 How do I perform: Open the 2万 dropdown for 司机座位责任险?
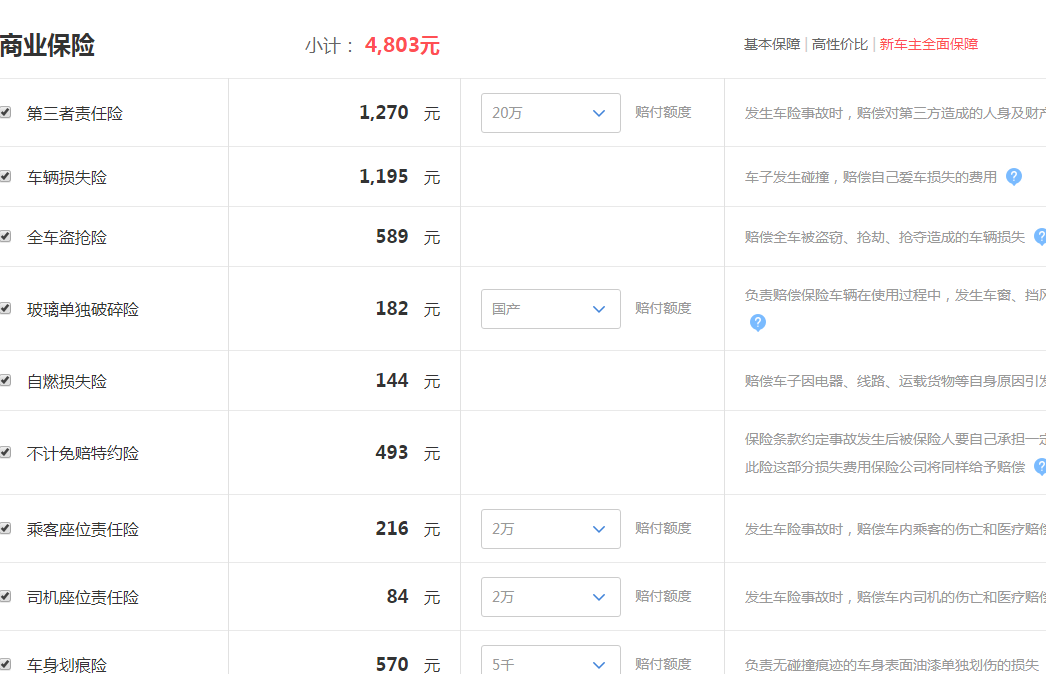[x=550, y=597]
